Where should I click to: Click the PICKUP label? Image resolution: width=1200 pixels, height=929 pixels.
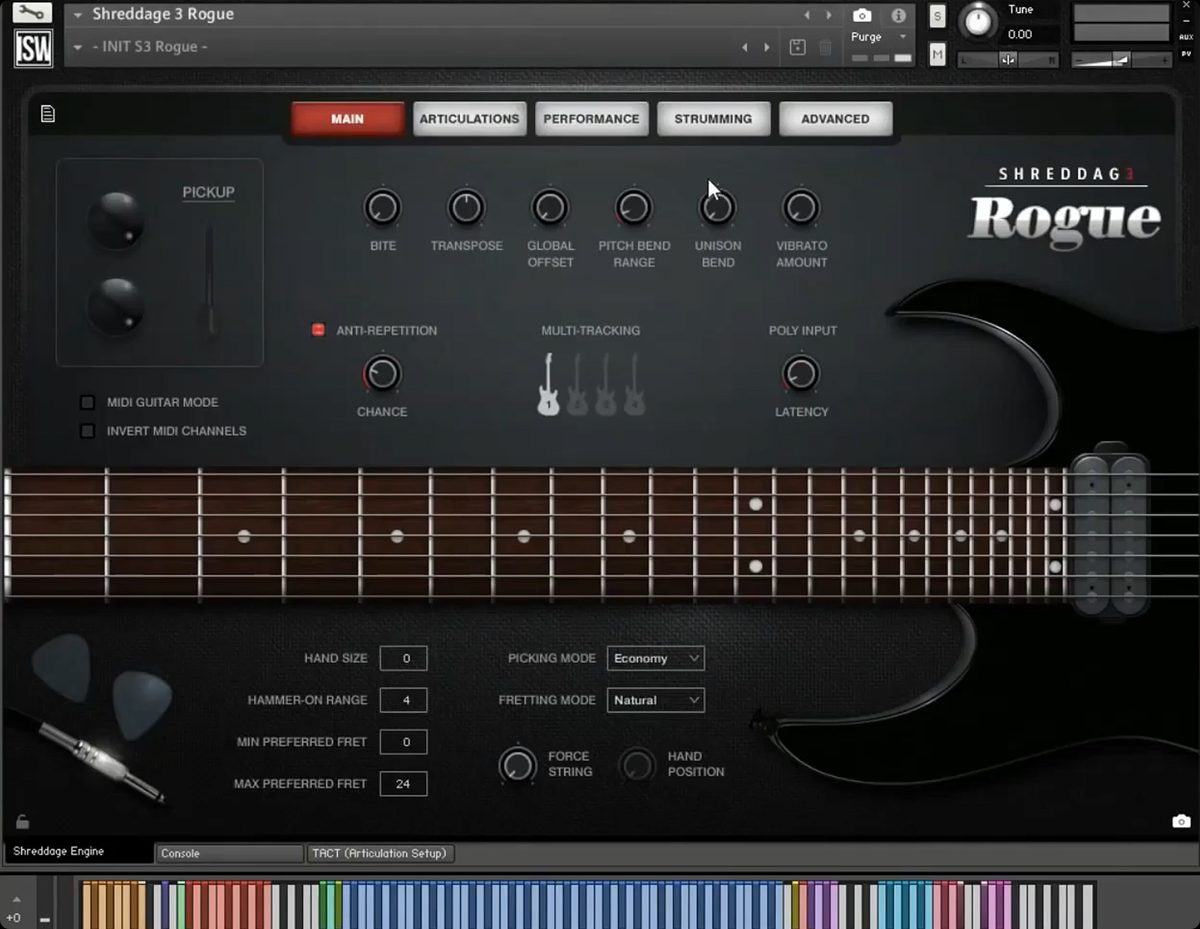[208, 192]
